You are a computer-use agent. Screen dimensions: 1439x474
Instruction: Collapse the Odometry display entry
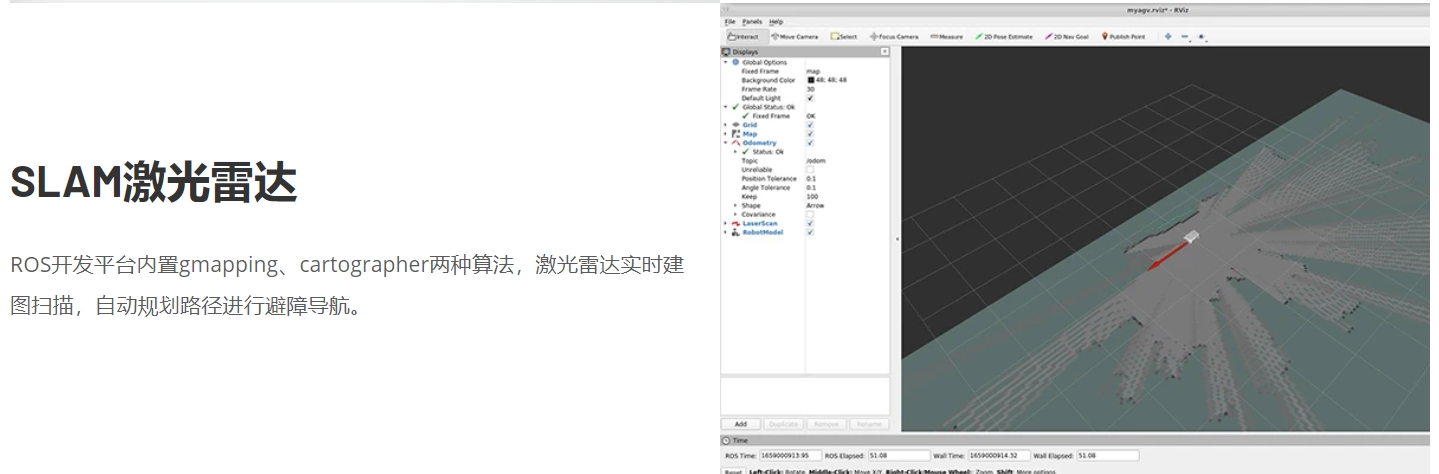(x=726, y=143)
